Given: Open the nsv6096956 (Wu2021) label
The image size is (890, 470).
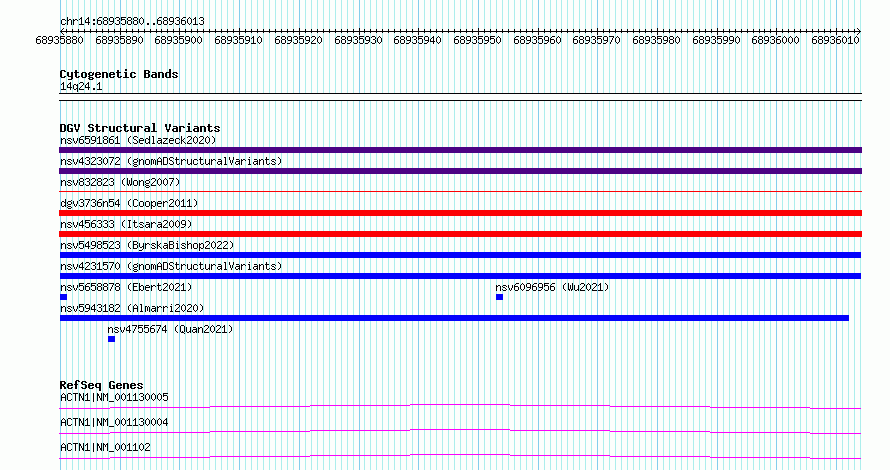Looking at the screenshot, I should point(552,287).
